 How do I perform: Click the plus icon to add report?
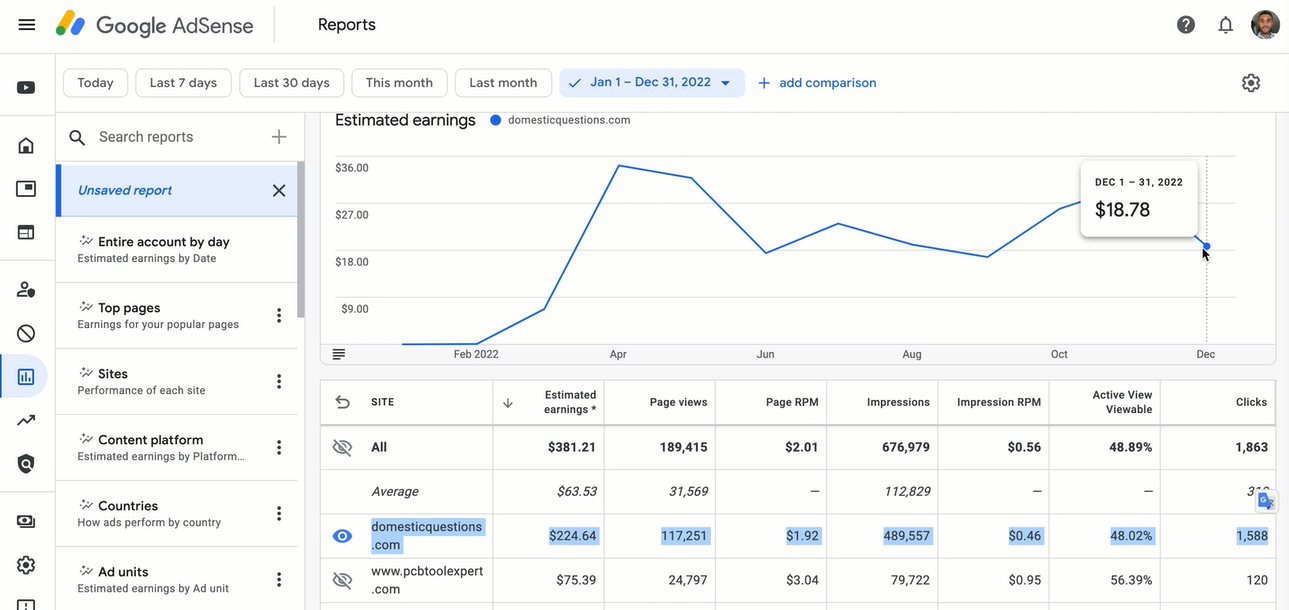coord(279,137)
